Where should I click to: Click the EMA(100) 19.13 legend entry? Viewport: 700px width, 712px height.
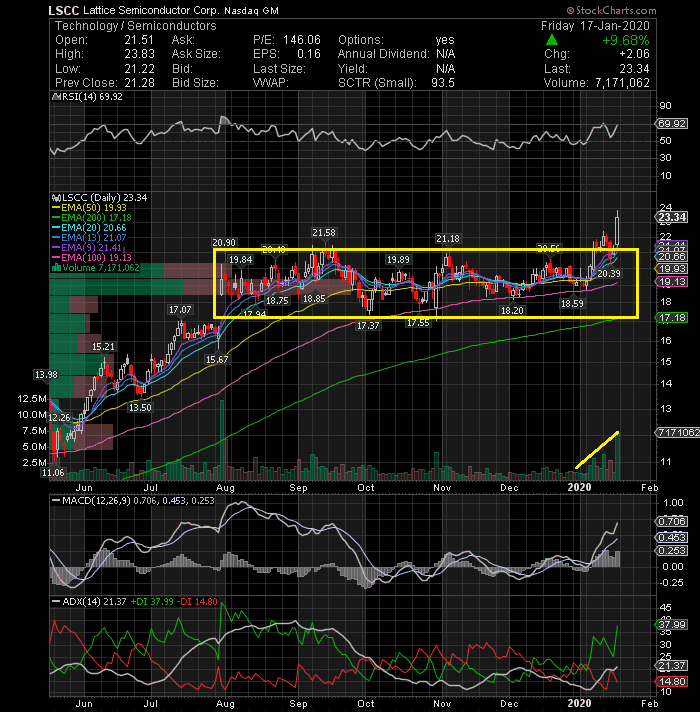(92, 257)
